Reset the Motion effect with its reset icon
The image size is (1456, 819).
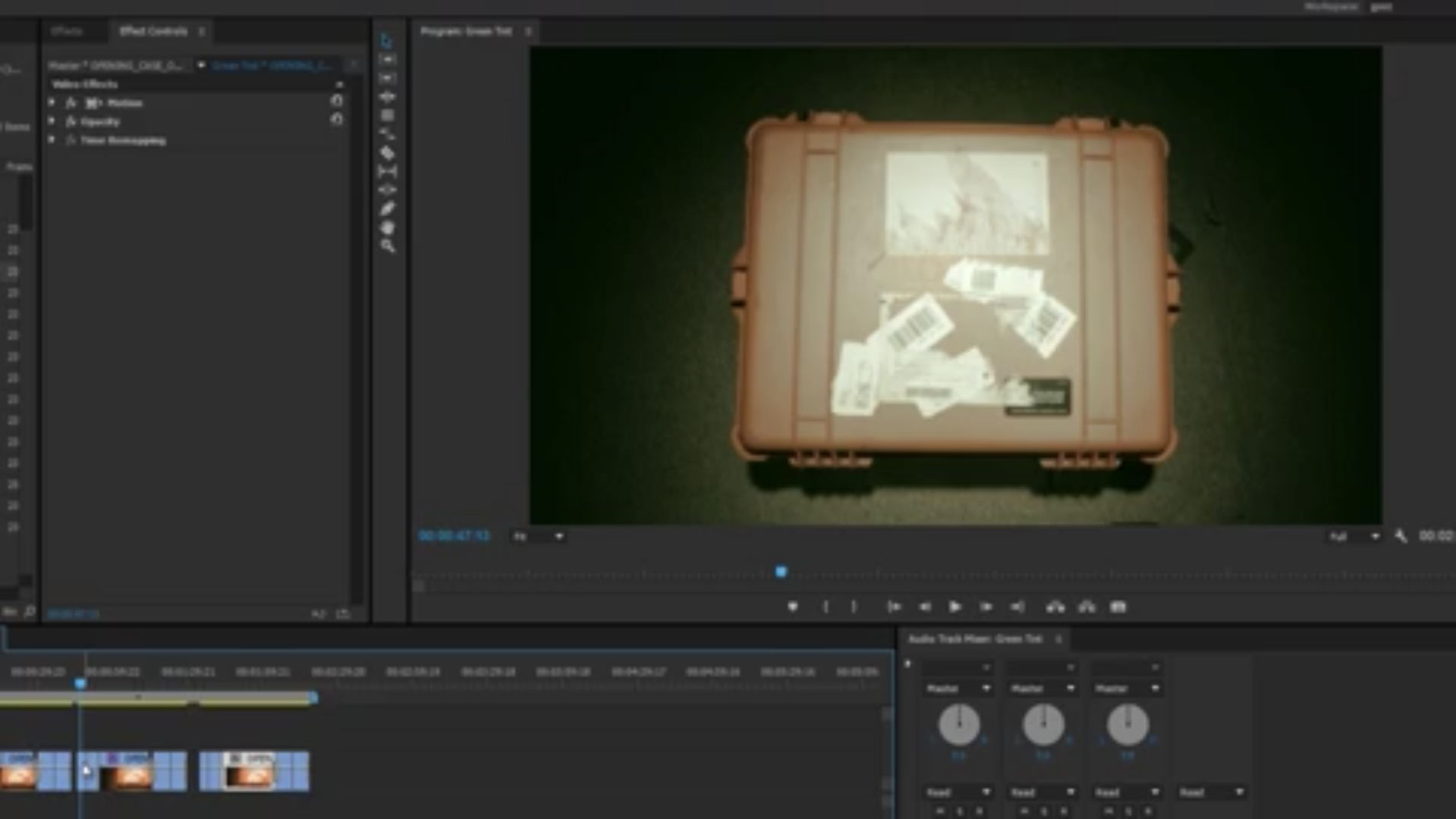coord(337,100)
